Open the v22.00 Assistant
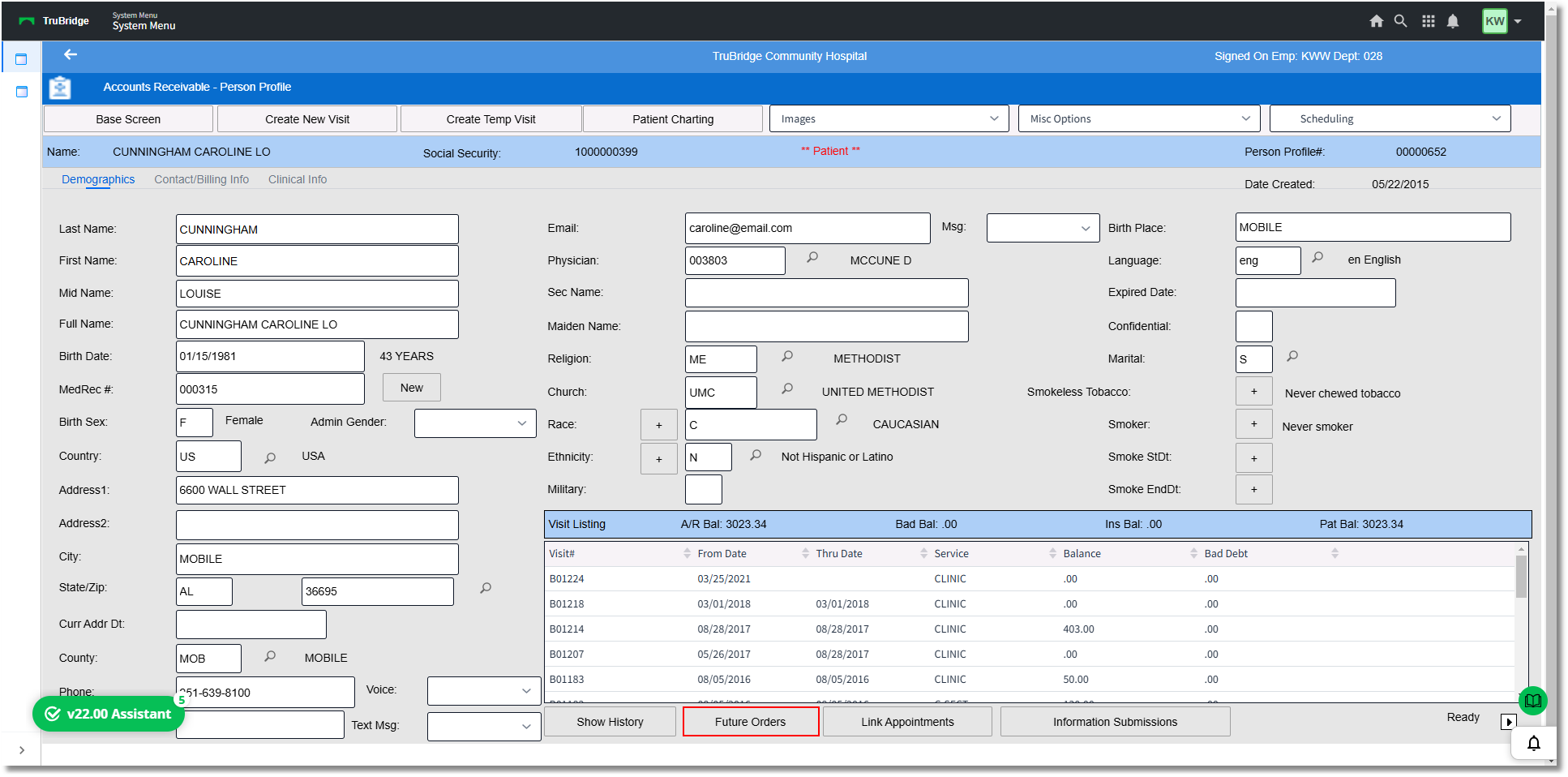This screenshot has height=777, width=1568. [x=109, y=714]
